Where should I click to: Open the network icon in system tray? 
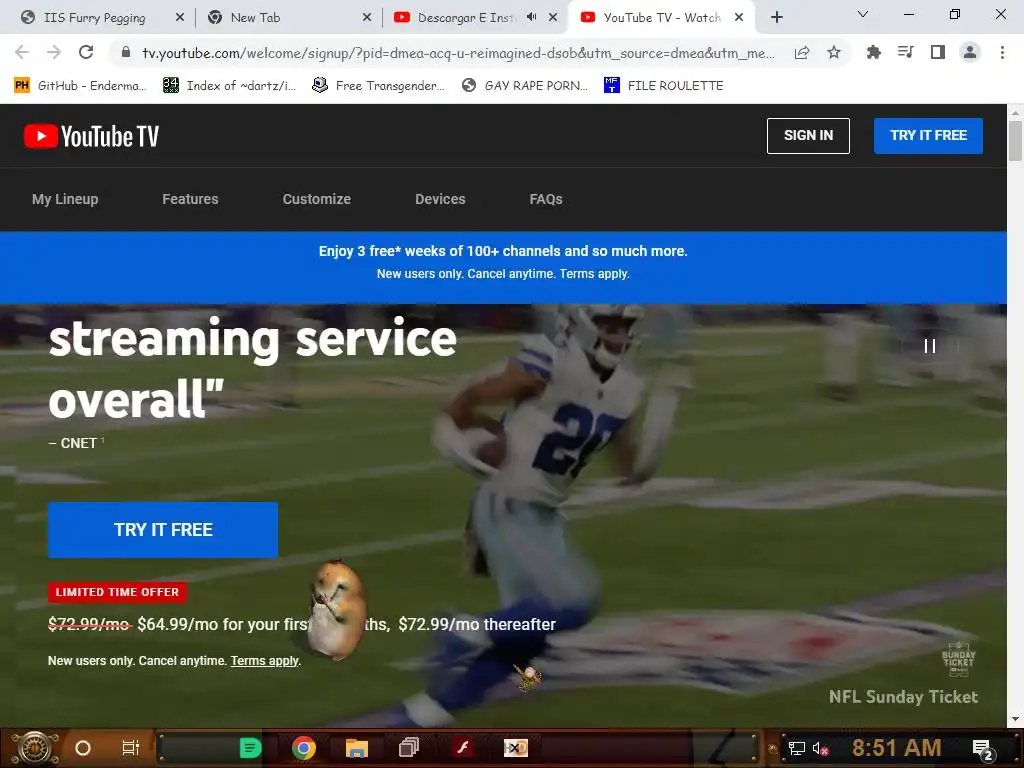pos(797,748)
